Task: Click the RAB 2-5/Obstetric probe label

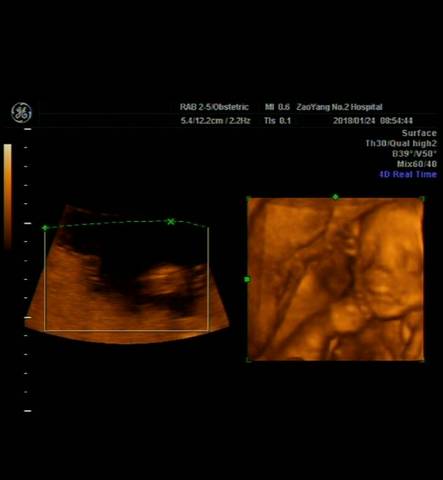Action: [214, 107]
